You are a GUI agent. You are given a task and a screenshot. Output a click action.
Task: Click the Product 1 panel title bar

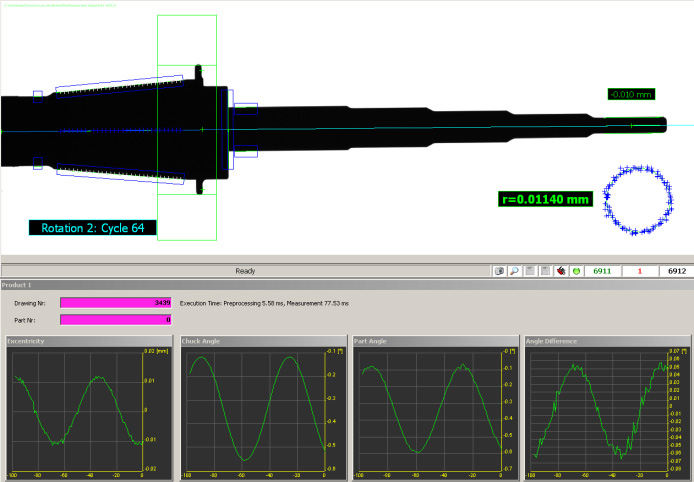(346, 285)
